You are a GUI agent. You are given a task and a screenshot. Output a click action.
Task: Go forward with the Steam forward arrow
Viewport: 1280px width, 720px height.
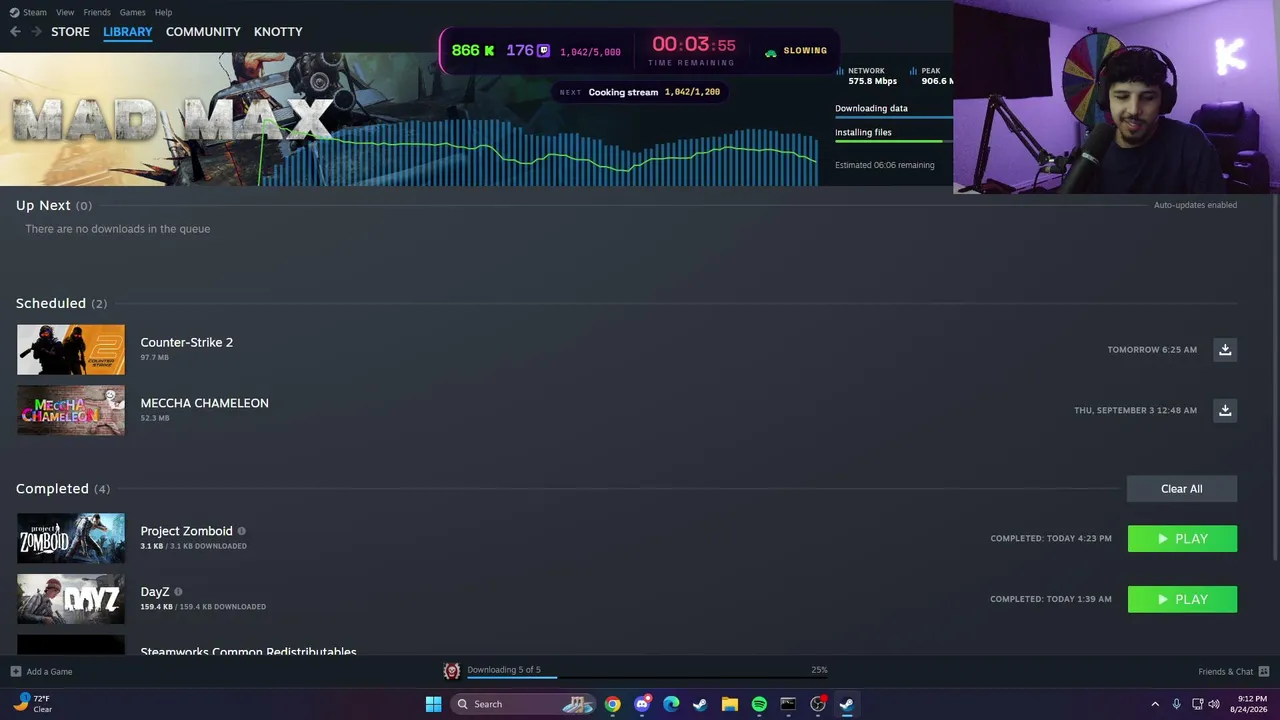(x=36, y=32)
